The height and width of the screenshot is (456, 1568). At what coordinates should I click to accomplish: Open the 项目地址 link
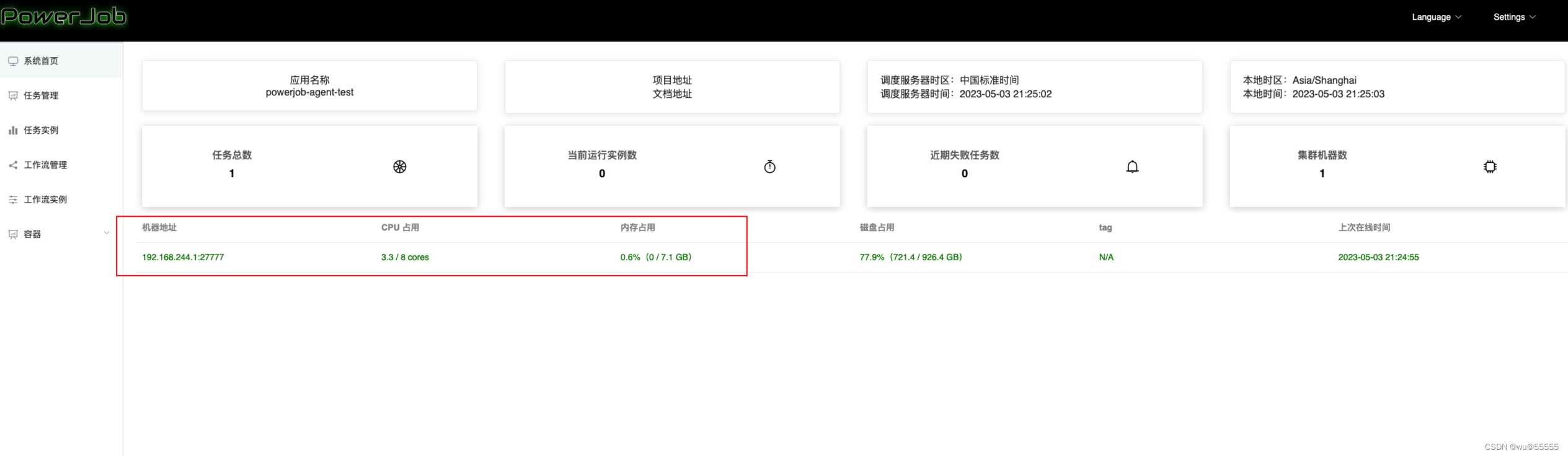click(x=672, y=80)
